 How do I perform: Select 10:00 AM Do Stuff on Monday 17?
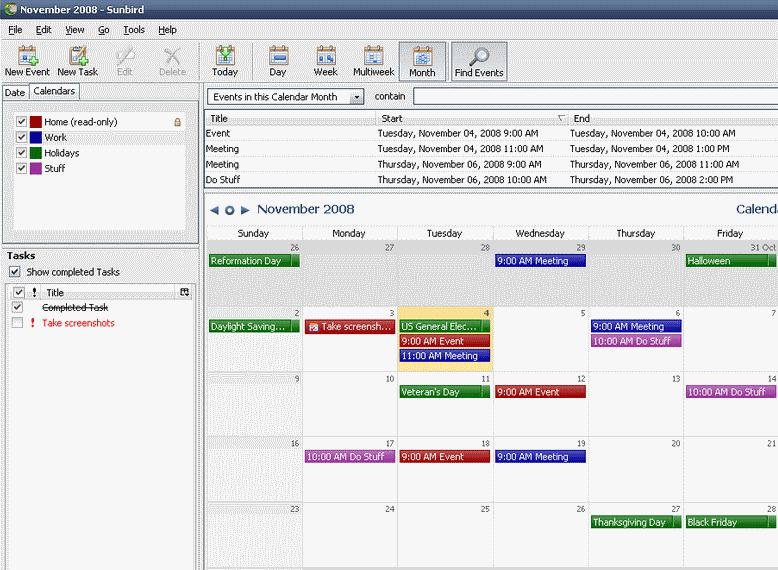pos(350,457)
